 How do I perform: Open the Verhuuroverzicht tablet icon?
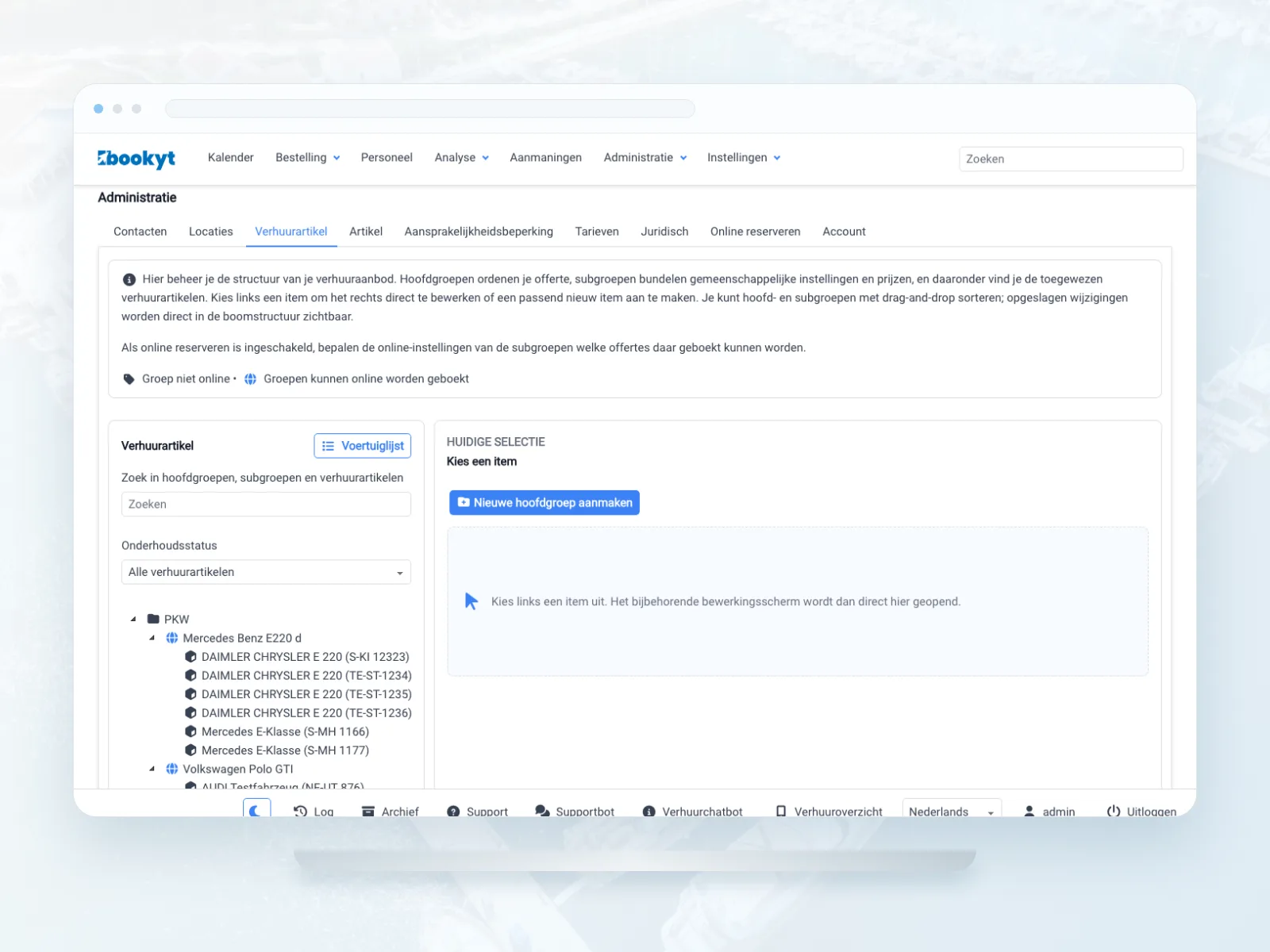(781, 812)
